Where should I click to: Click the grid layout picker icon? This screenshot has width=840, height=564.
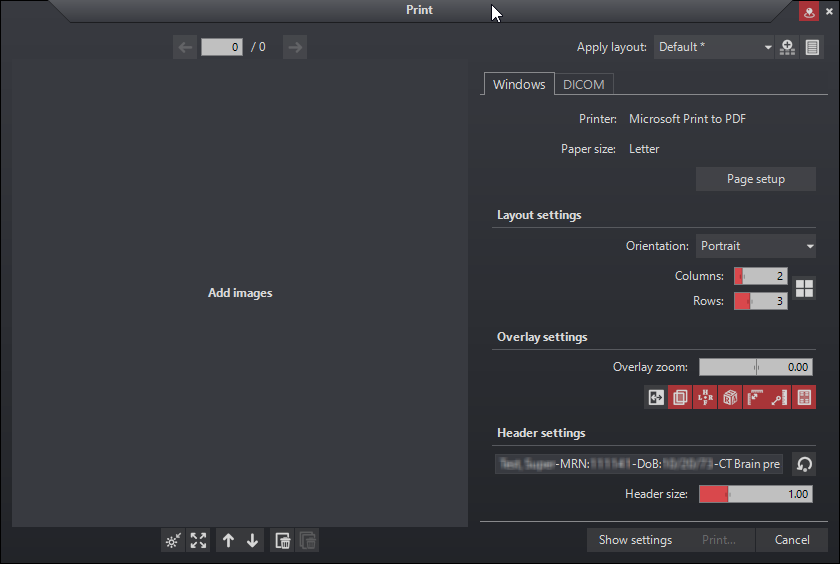pos(804,289)
